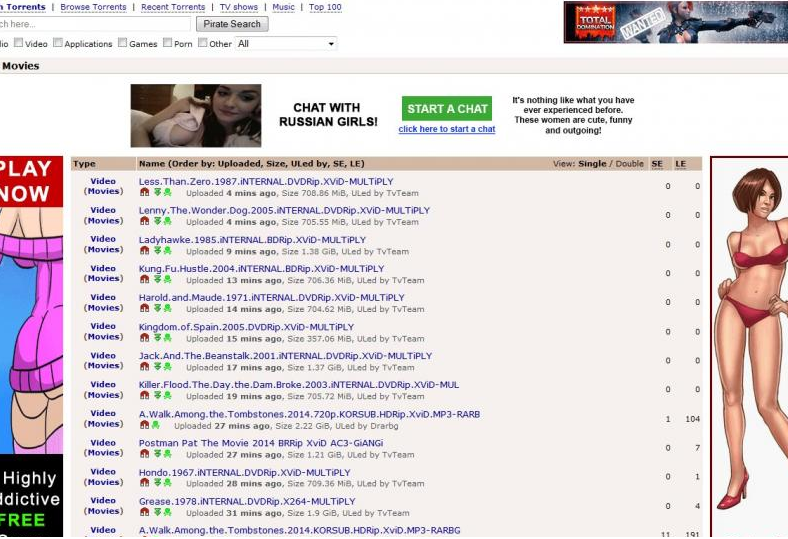The image size is (788, 539).
Task: Expand the All category dropdown
Action: [286, 44]
